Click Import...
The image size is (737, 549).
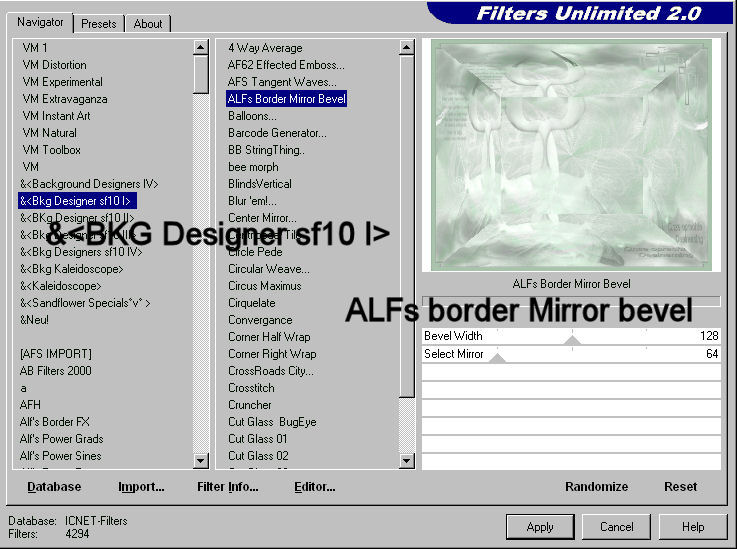click(x=141, y=486)
